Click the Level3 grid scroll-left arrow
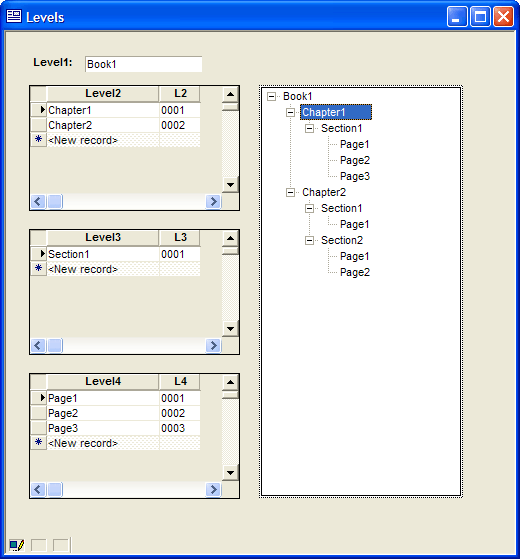Image resolution: width=520 pixels, height=559 pixels. (x=38, y=345)
